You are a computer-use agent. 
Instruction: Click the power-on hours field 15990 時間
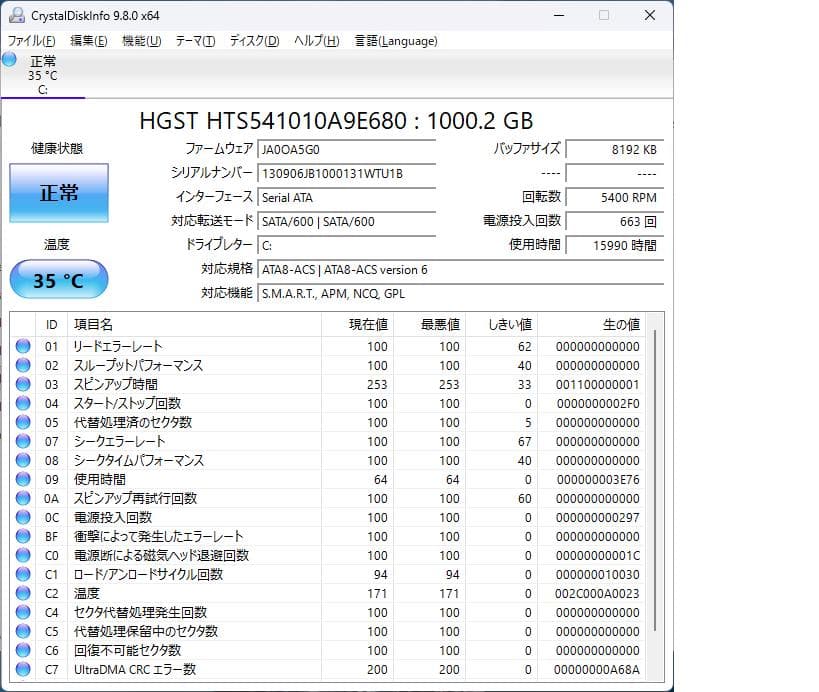[615, 245]
